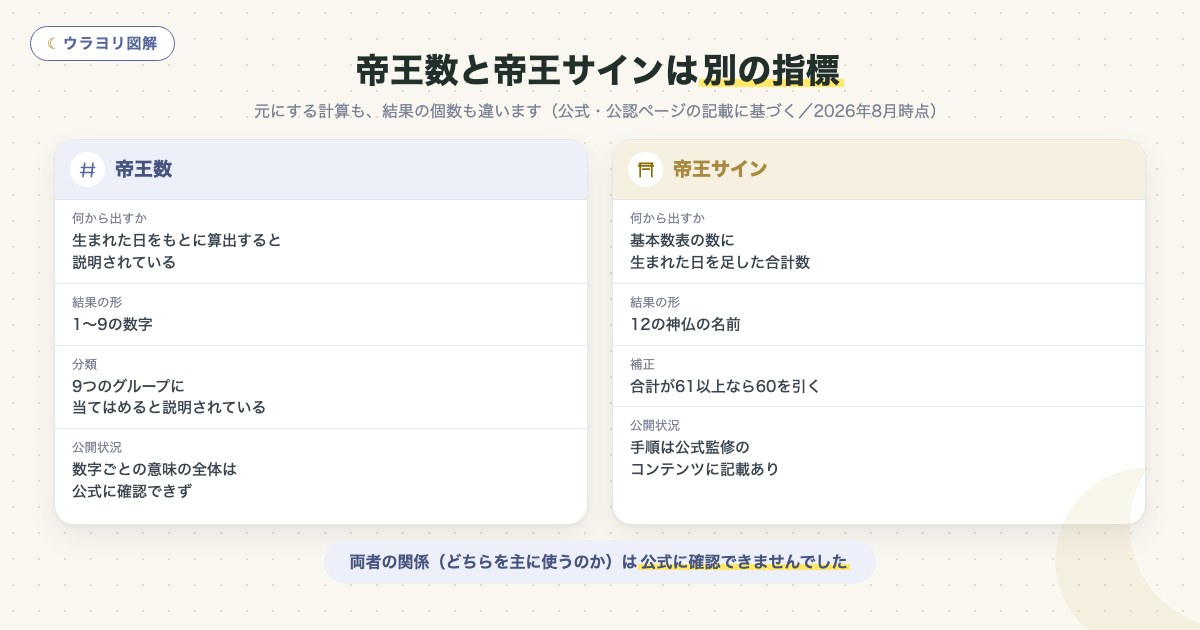Select the title 帝王数と帝王サインは別の指標
The image size is (1200, 630).
[x=600, y=71]
